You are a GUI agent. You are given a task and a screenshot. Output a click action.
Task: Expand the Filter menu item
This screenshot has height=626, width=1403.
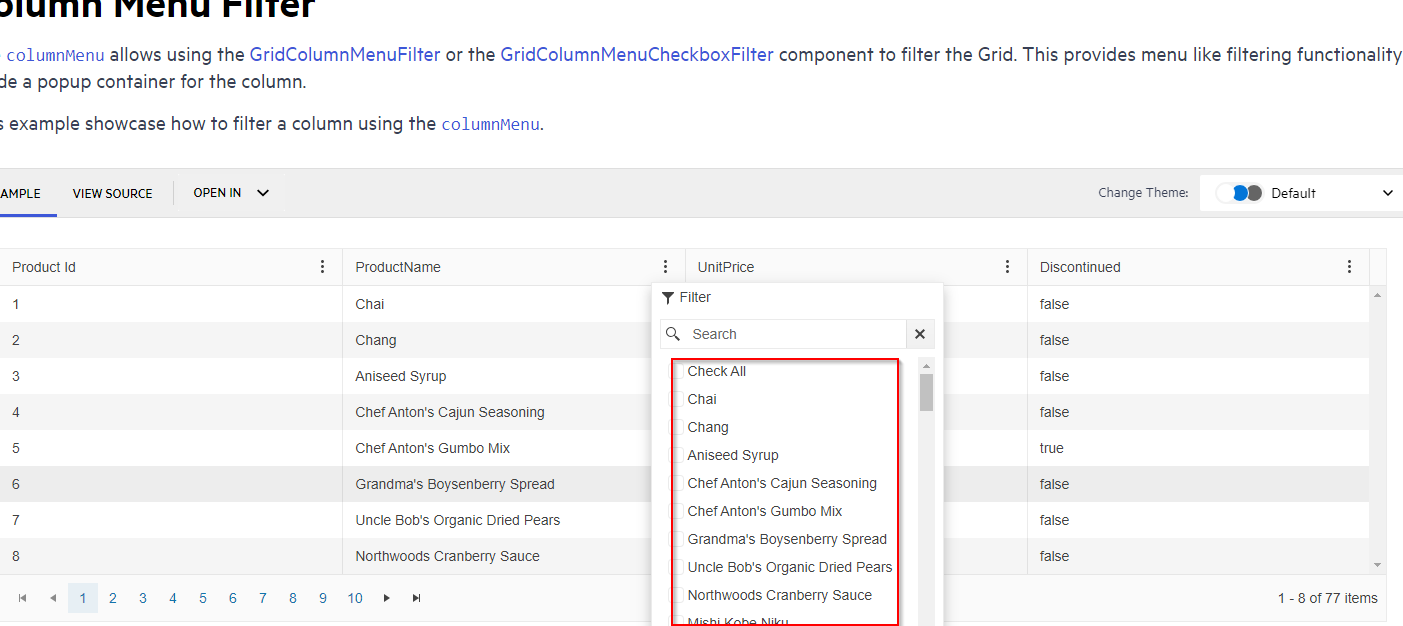(687, 297)
